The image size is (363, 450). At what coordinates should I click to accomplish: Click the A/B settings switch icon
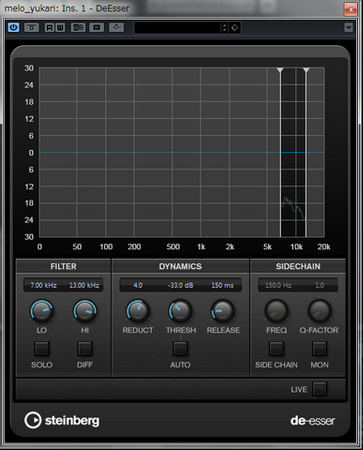point(78,27)
